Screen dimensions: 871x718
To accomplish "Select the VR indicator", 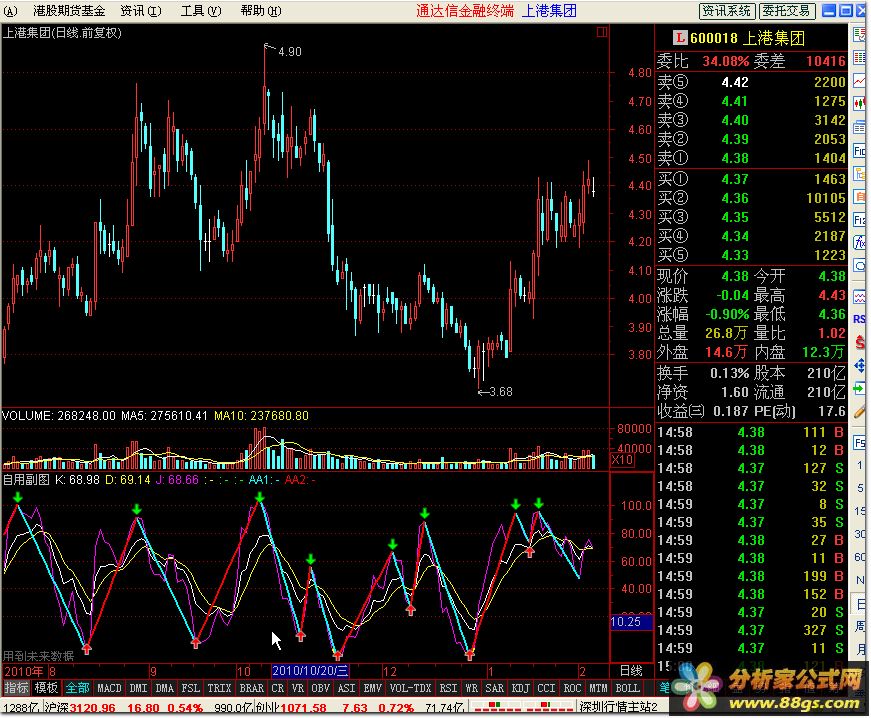I will coord(298,688).
